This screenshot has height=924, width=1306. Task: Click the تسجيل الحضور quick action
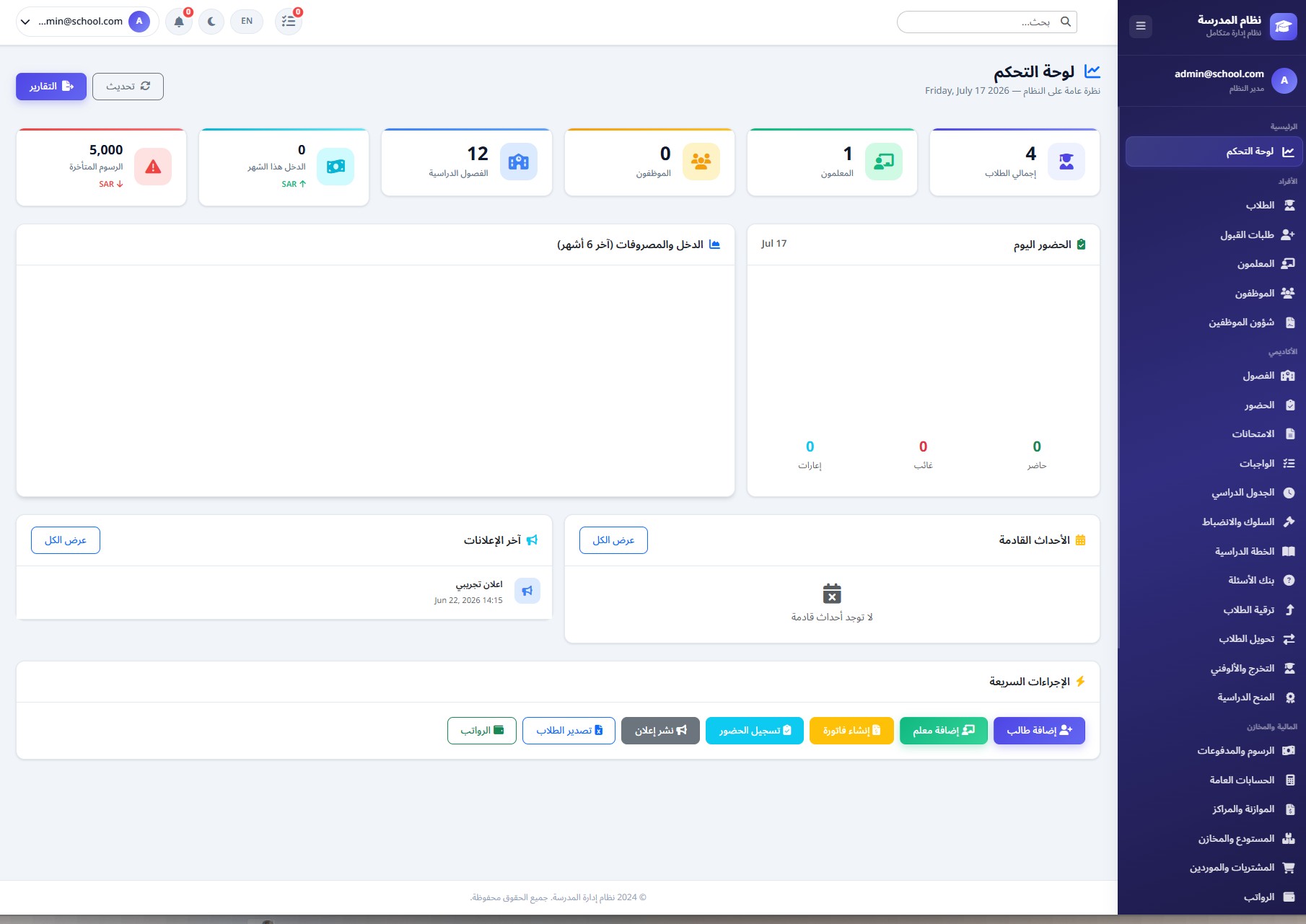click(x=755, y=731)
